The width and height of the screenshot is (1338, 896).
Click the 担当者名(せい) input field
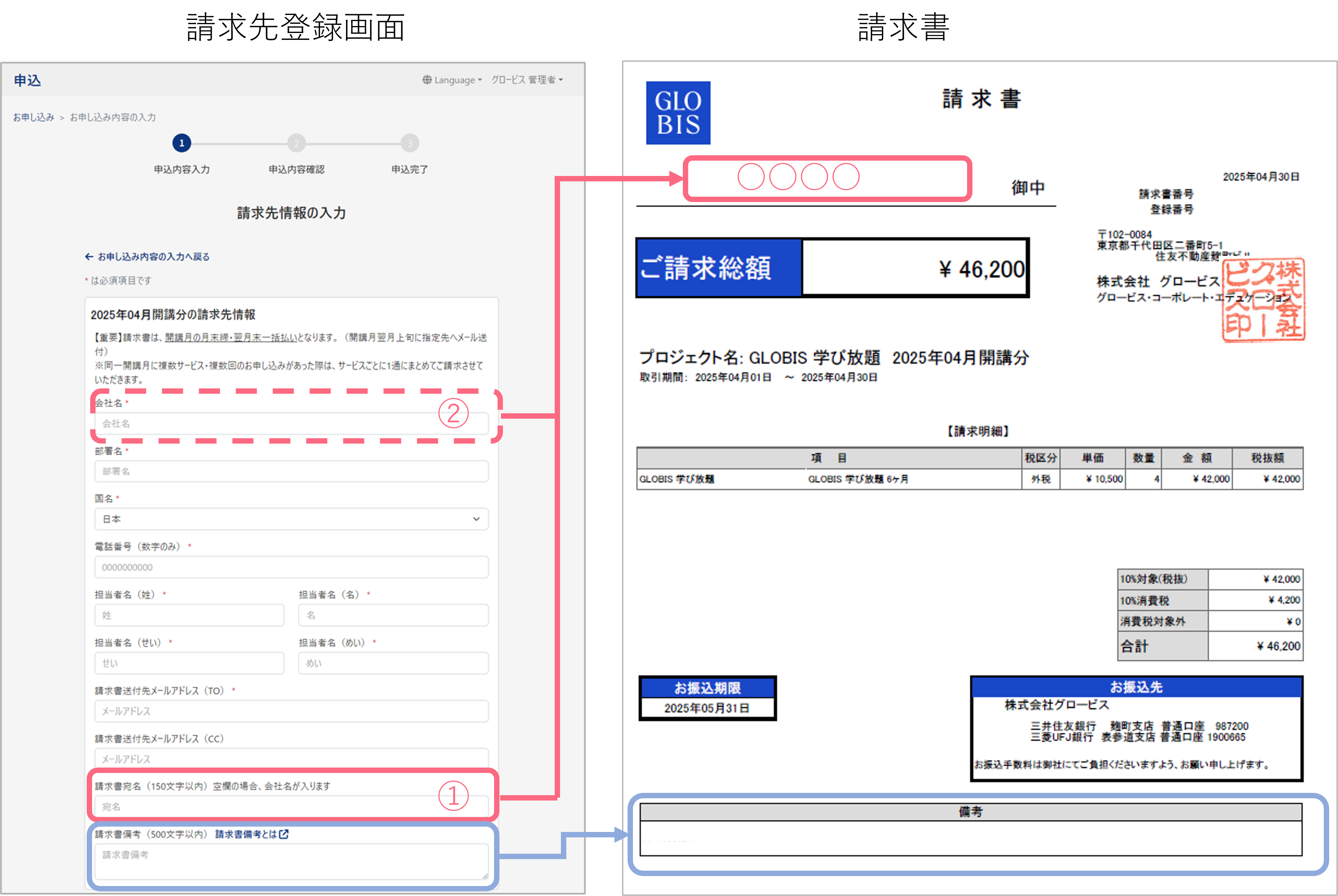pos(189,663)
